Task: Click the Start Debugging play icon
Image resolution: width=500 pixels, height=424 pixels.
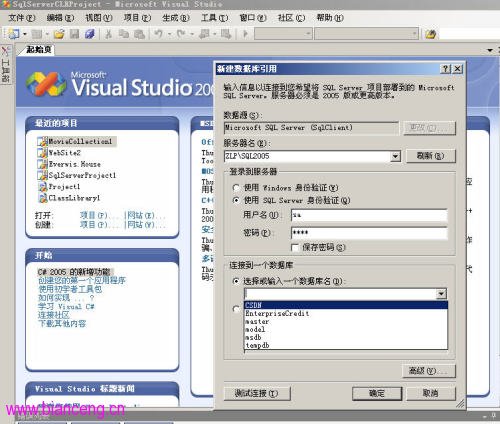Action: 246,34
